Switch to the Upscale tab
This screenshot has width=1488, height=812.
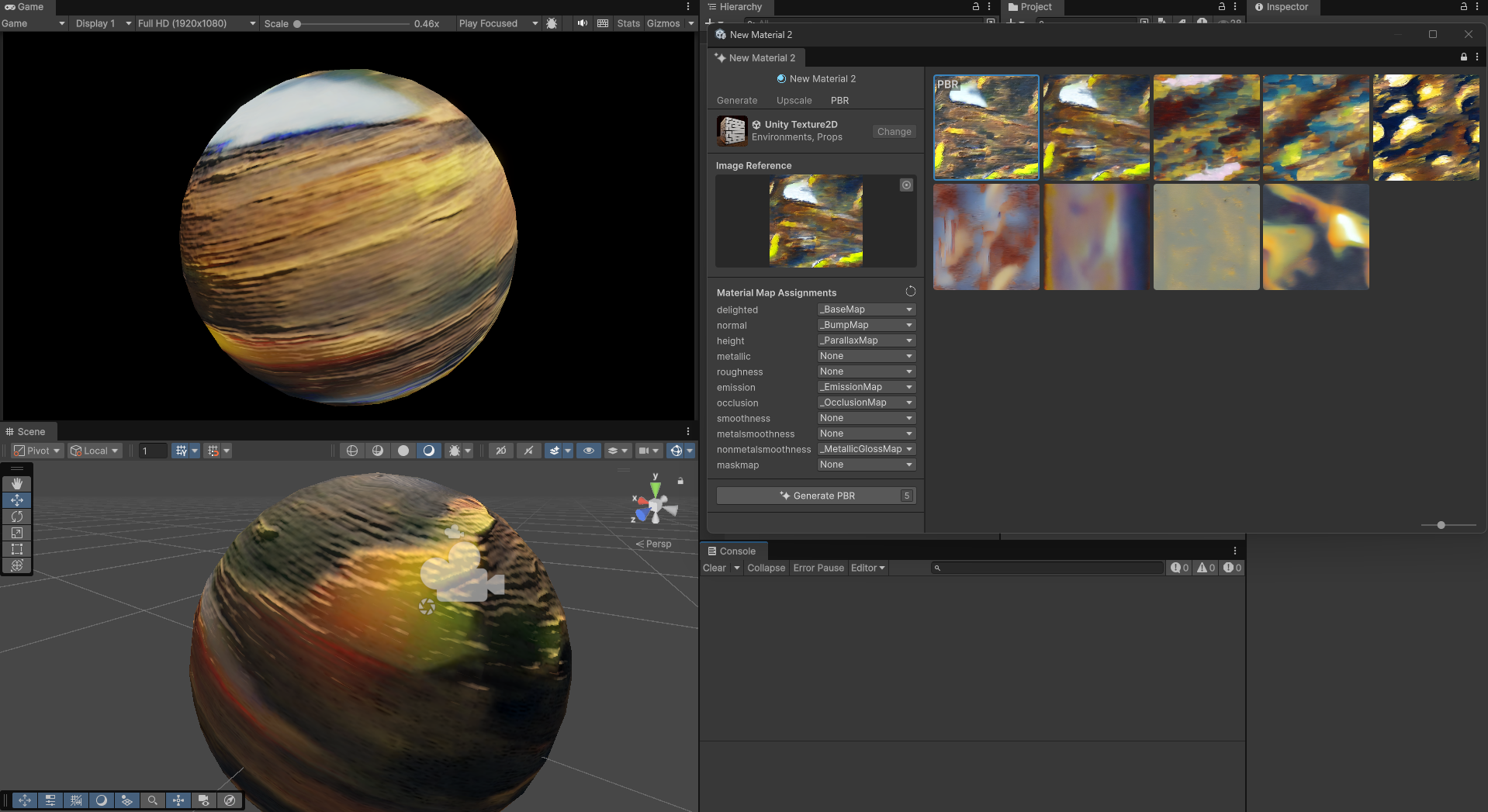(x=793, y=100)
